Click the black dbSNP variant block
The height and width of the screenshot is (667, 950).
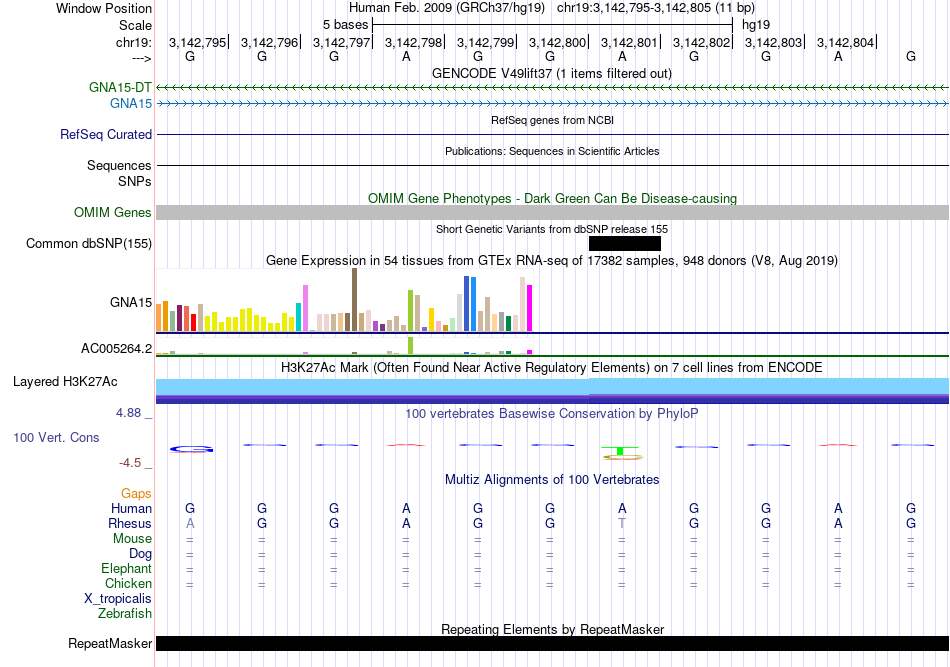(625, 244)
